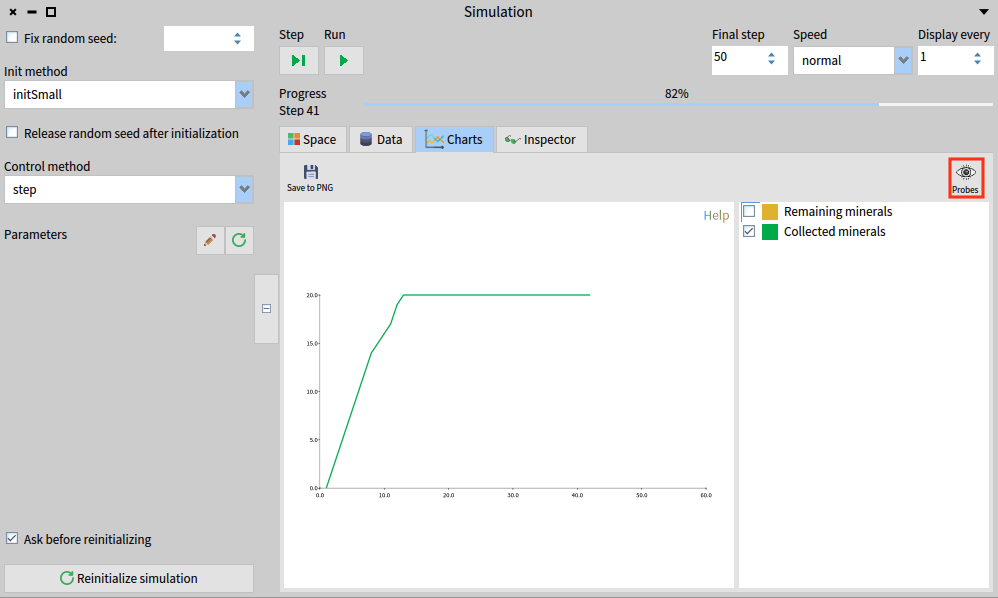The height and width of the screenshot is (598, 998).
Task: Click the pencil edit parameters icon
Action: (210, 240)
